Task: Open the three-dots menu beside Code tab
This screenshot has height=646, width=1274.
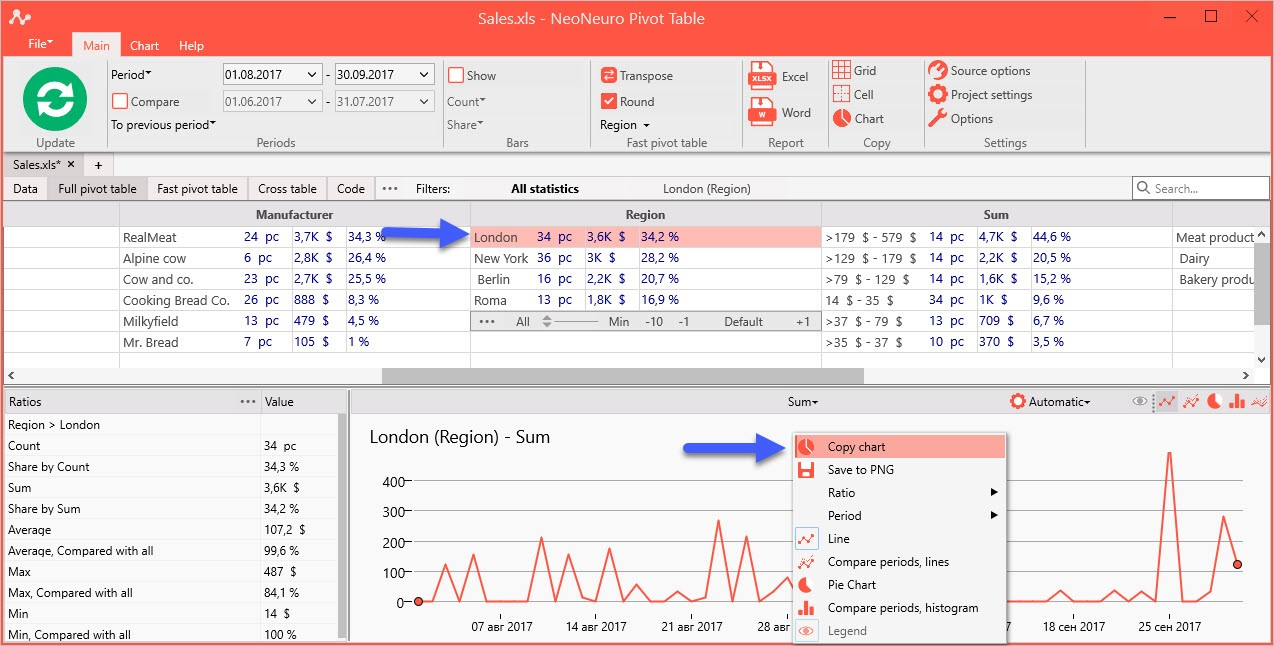Action: point(390,188)
